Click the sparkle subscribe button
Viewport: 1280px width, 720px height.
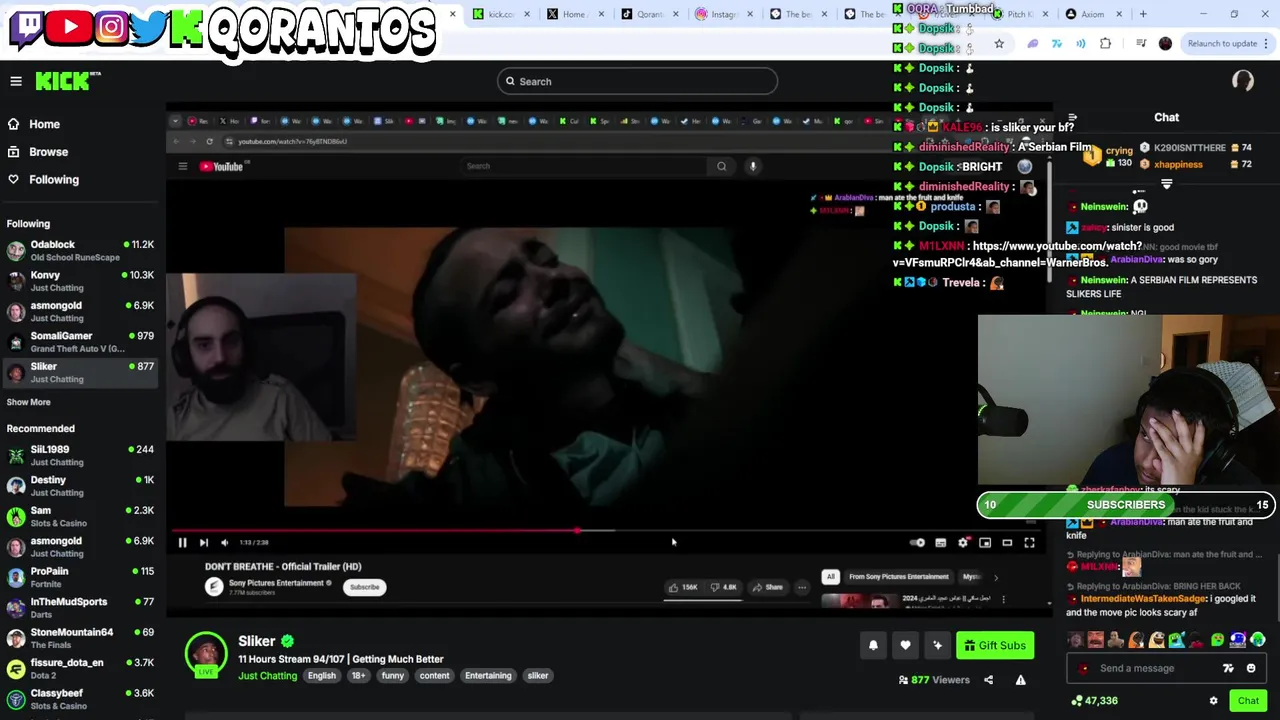(x=937, y=645)
